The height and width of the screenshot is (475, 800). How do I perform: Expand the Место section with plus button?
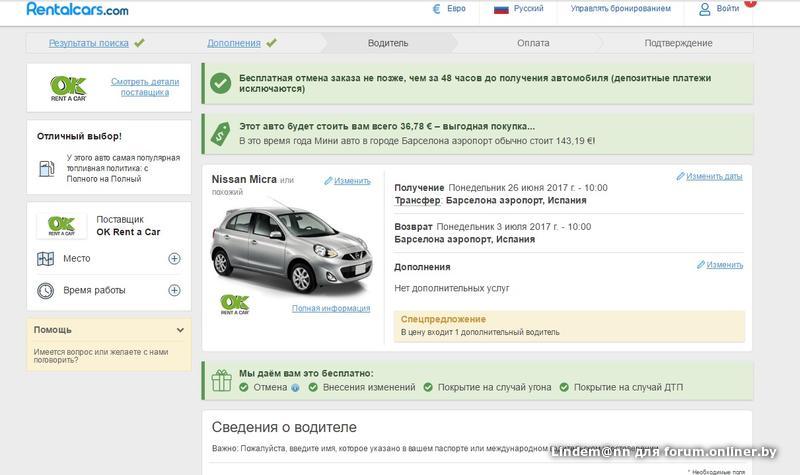click(x=174, y=259)
